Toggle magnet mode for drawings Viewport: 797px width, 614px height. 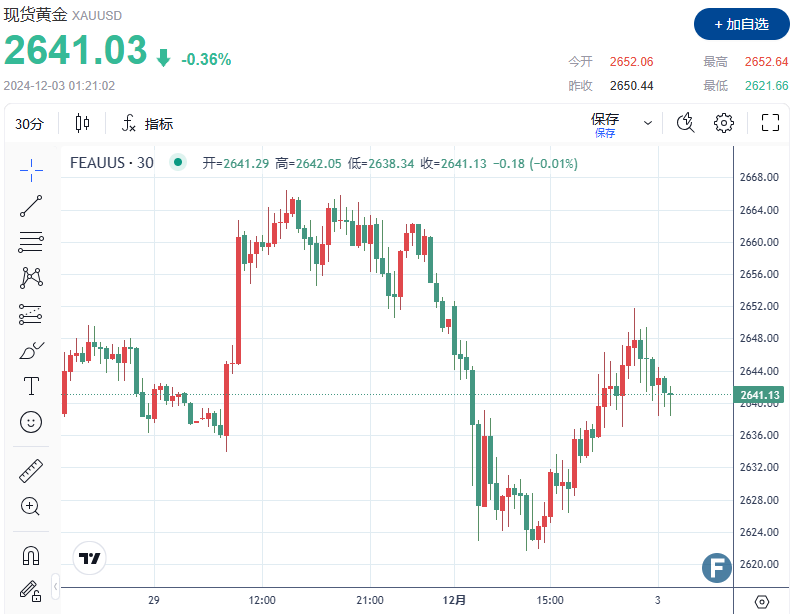31,555
